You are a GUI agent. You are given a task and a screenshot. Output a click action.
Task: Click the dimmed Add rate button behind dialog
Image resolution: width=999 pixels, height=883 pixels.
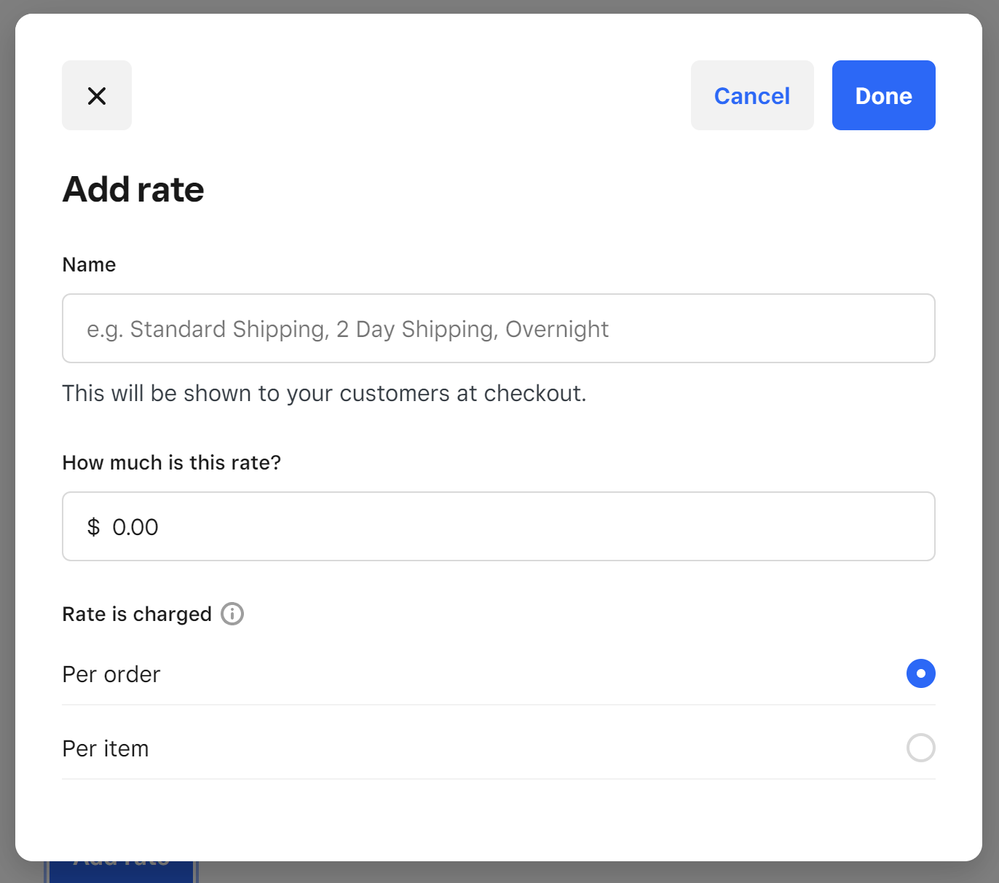click(122, 870)
